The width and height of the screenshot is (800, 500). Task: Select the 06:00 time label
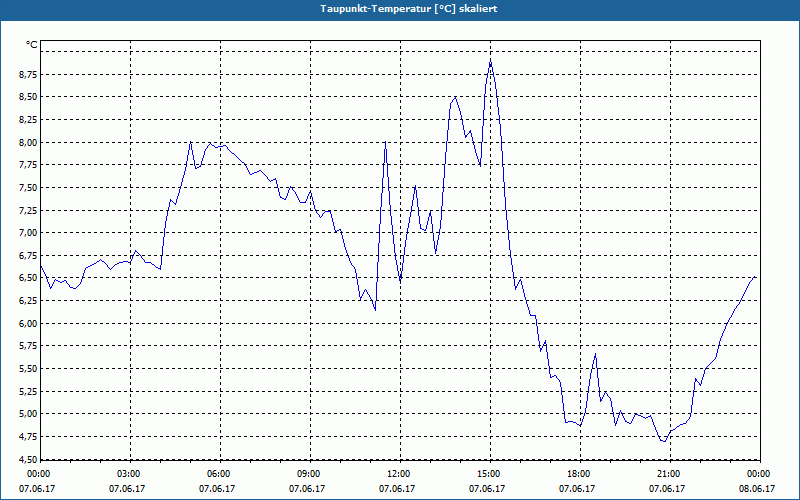pos(220,474)
